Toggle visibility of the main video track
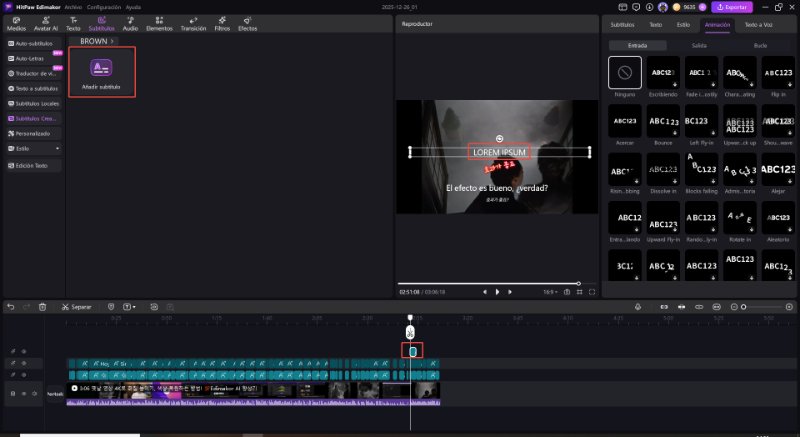The image size is (800, 437). click(24, 394)
